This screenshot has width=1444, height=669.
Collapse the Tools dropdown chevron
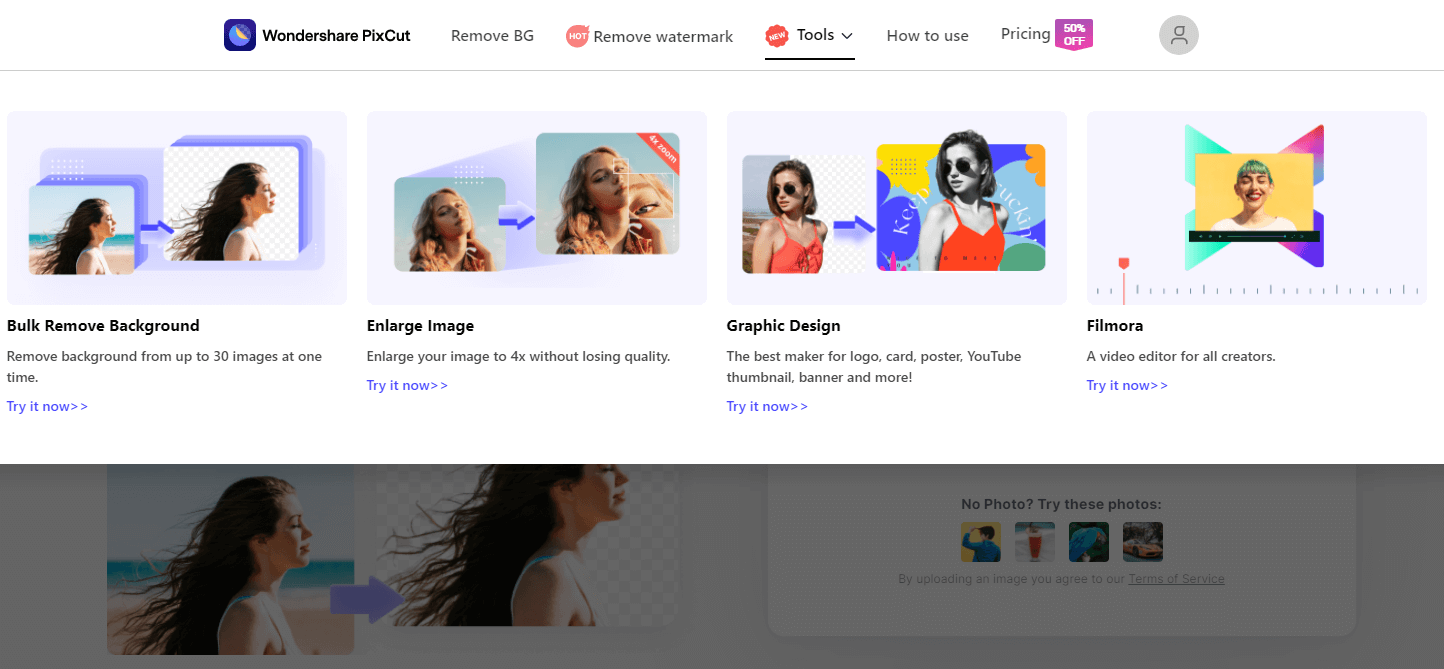click(x=847, y=36)
